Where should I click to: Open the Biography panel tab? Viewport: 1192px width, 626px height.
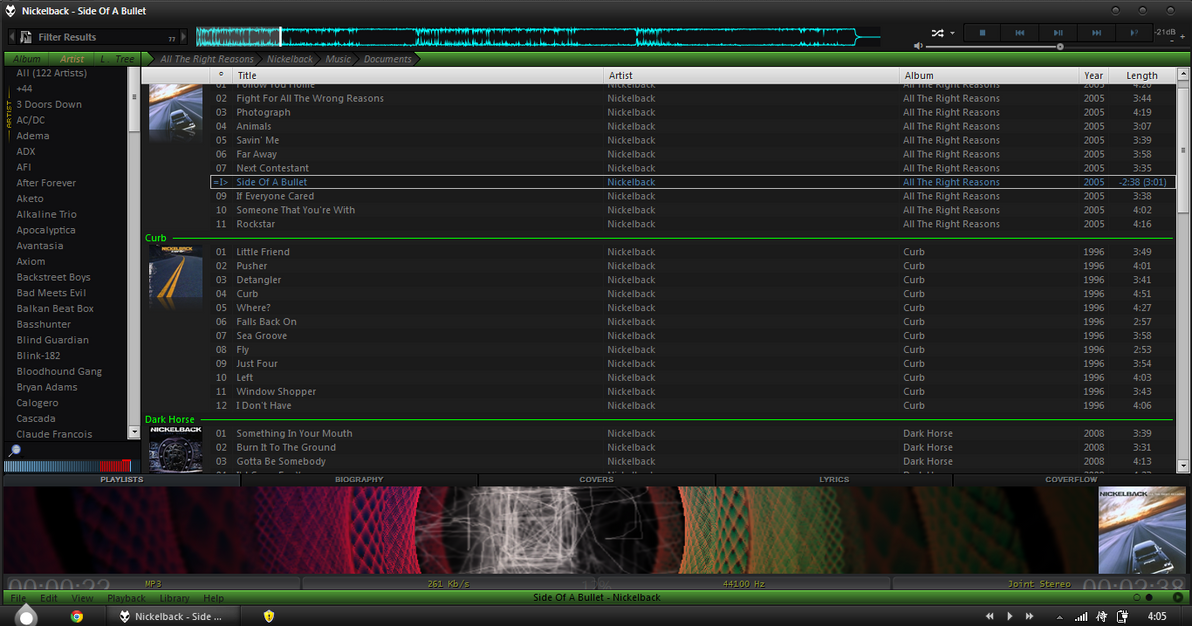[x=359, y=479]
